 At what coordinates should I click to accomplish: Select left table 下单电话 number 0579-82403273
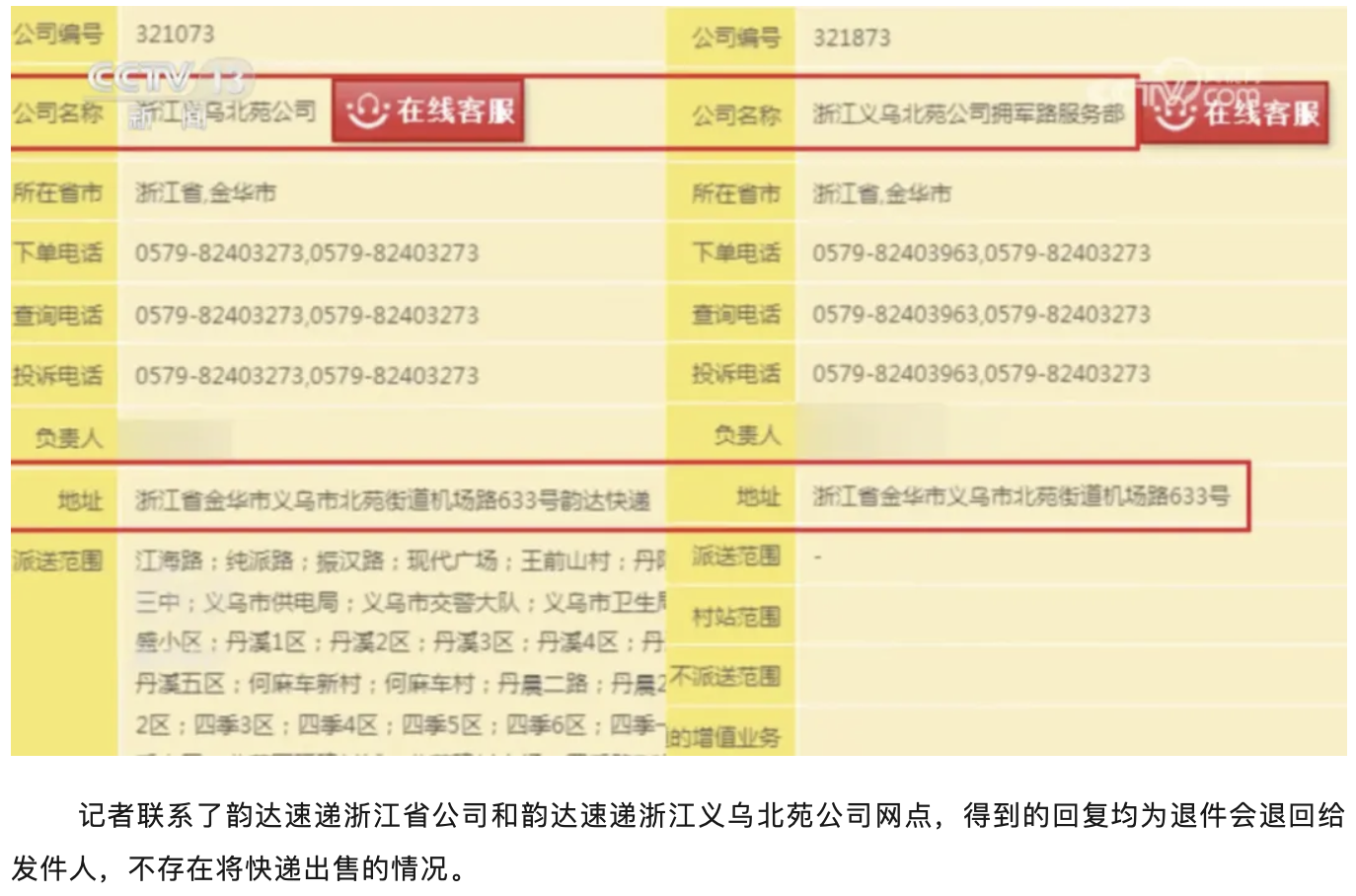tap(219, 253)
